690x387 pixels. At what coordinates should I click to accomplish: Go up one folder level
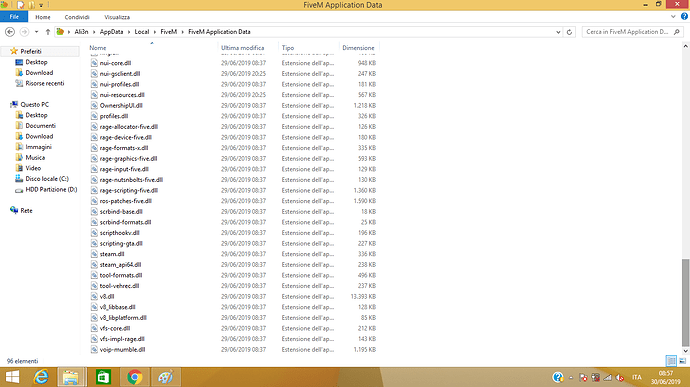point(48,32)
